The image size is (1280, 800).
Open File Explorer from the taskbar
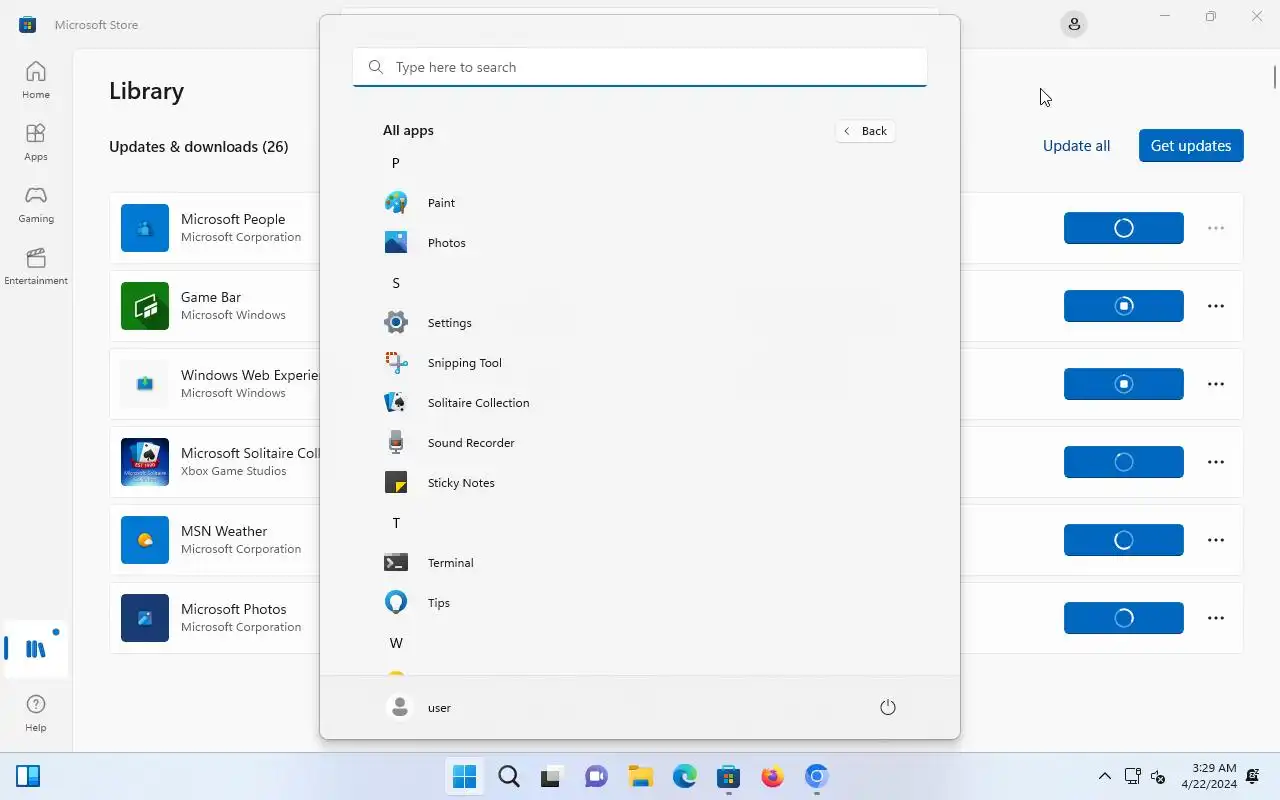641,776
